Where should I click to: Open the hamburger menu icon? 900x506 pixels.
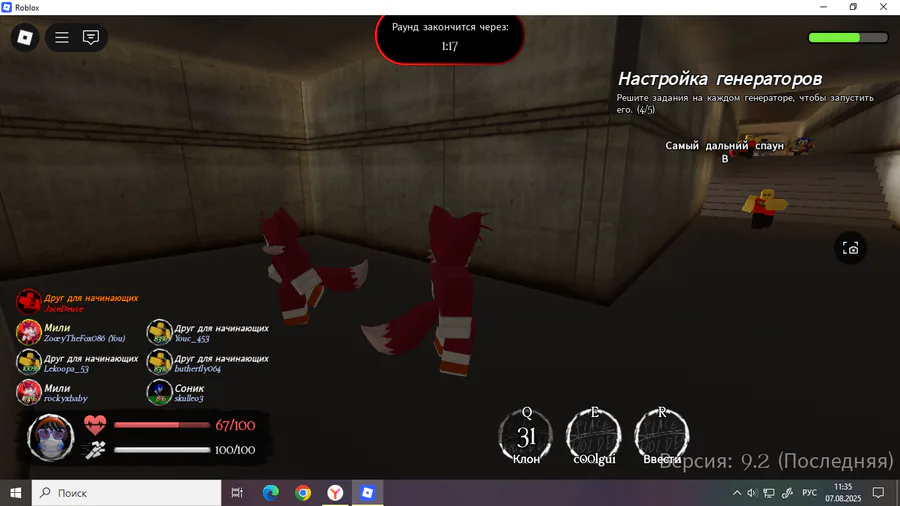pos(61,37)
